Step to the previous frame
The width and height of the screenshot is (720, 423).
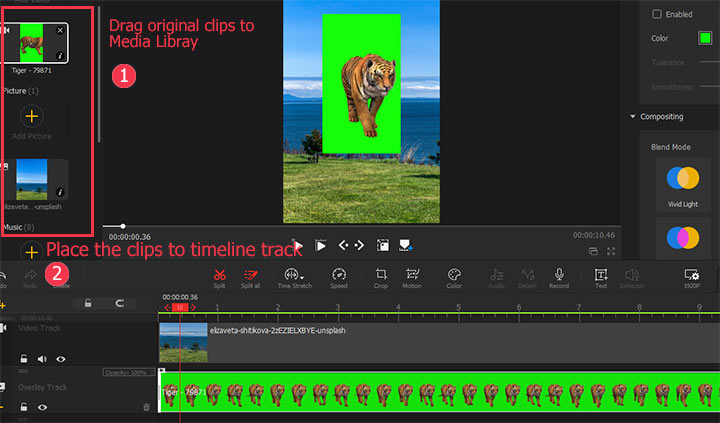pos(343,245)
